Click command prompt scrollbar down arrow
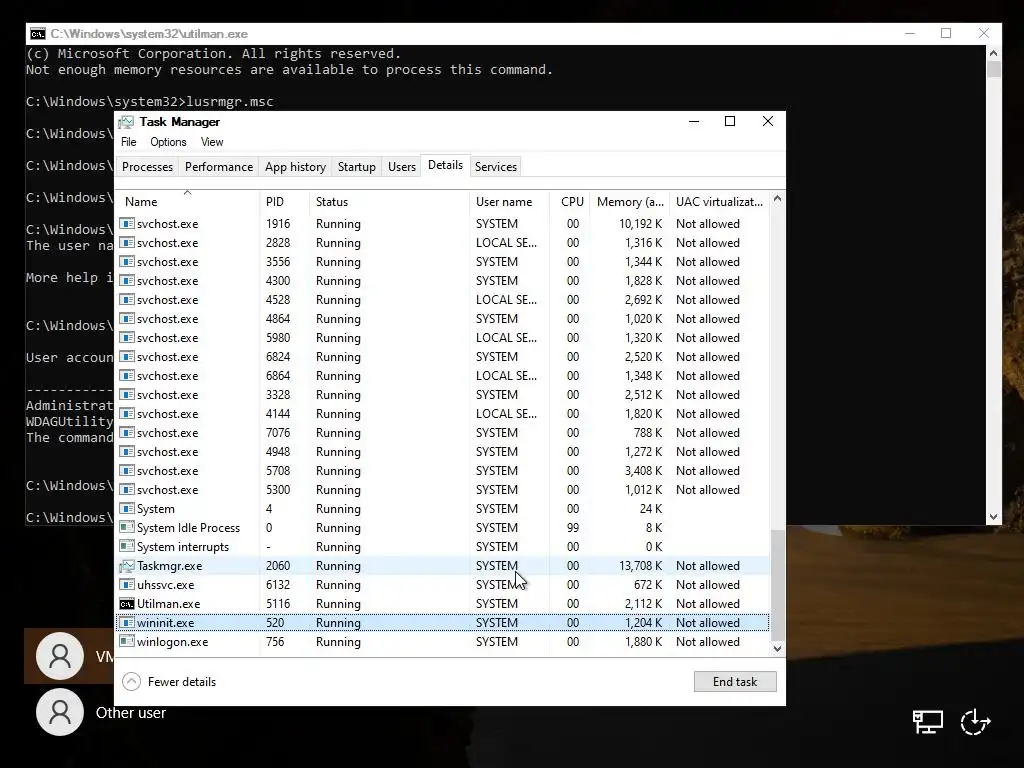Screen dimensions: 1024x768 pos(993,517)
